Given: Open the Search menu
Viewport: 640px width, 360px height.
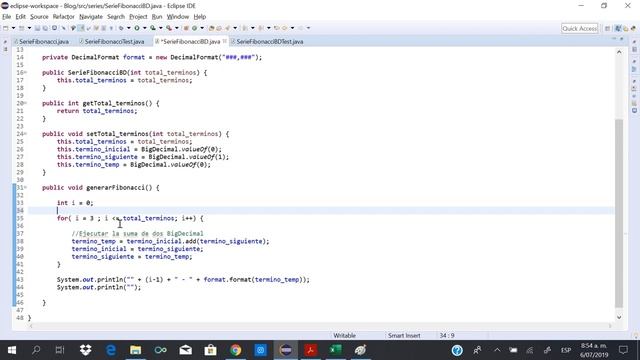Looking at the screenshot, I should 116,17.
